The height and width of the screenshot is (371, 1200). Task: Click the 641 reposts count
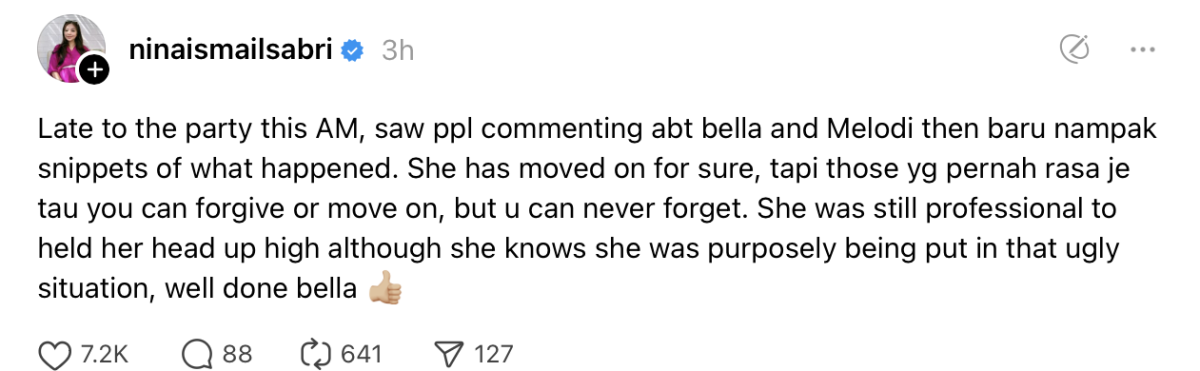tap(361, 353)
